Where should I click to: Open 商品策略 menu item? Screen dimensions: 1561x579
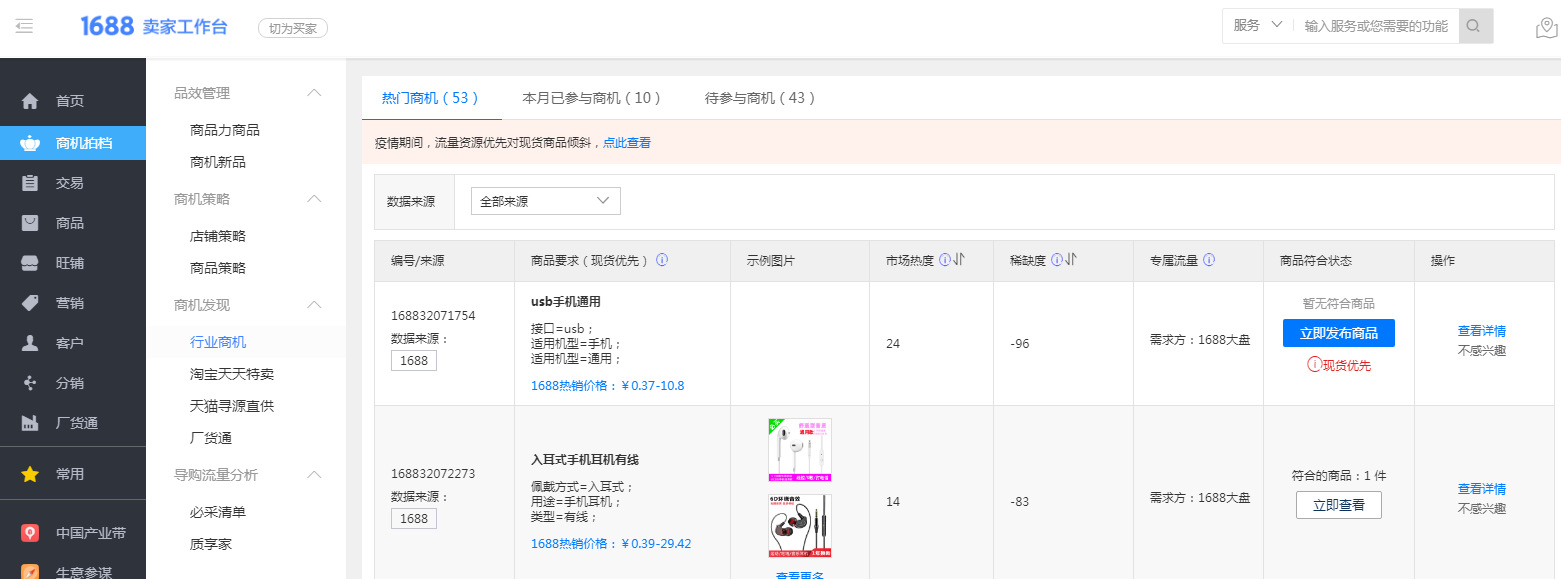[218, 268]
